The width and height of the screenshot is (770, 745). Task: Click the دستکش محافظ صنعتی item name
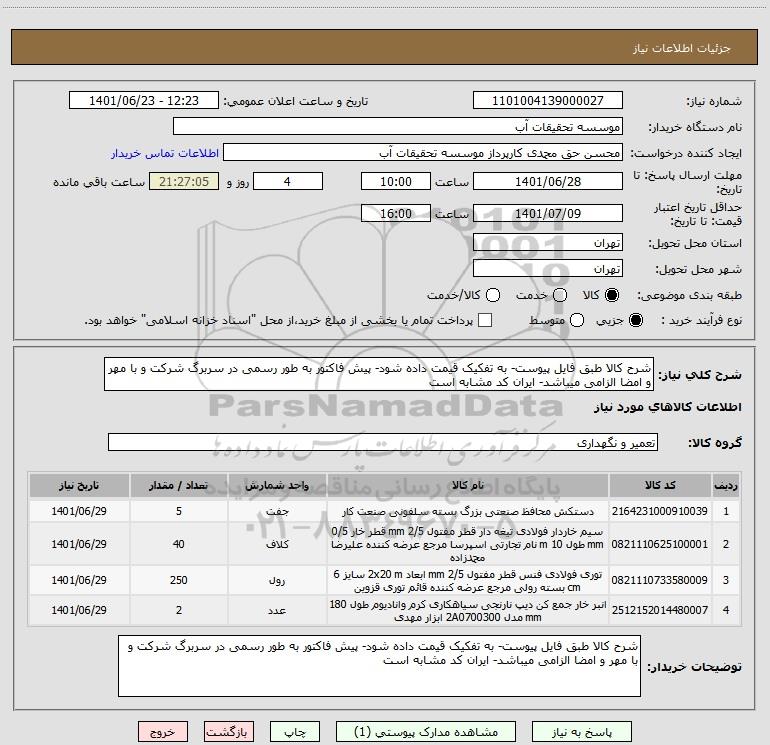468,512
